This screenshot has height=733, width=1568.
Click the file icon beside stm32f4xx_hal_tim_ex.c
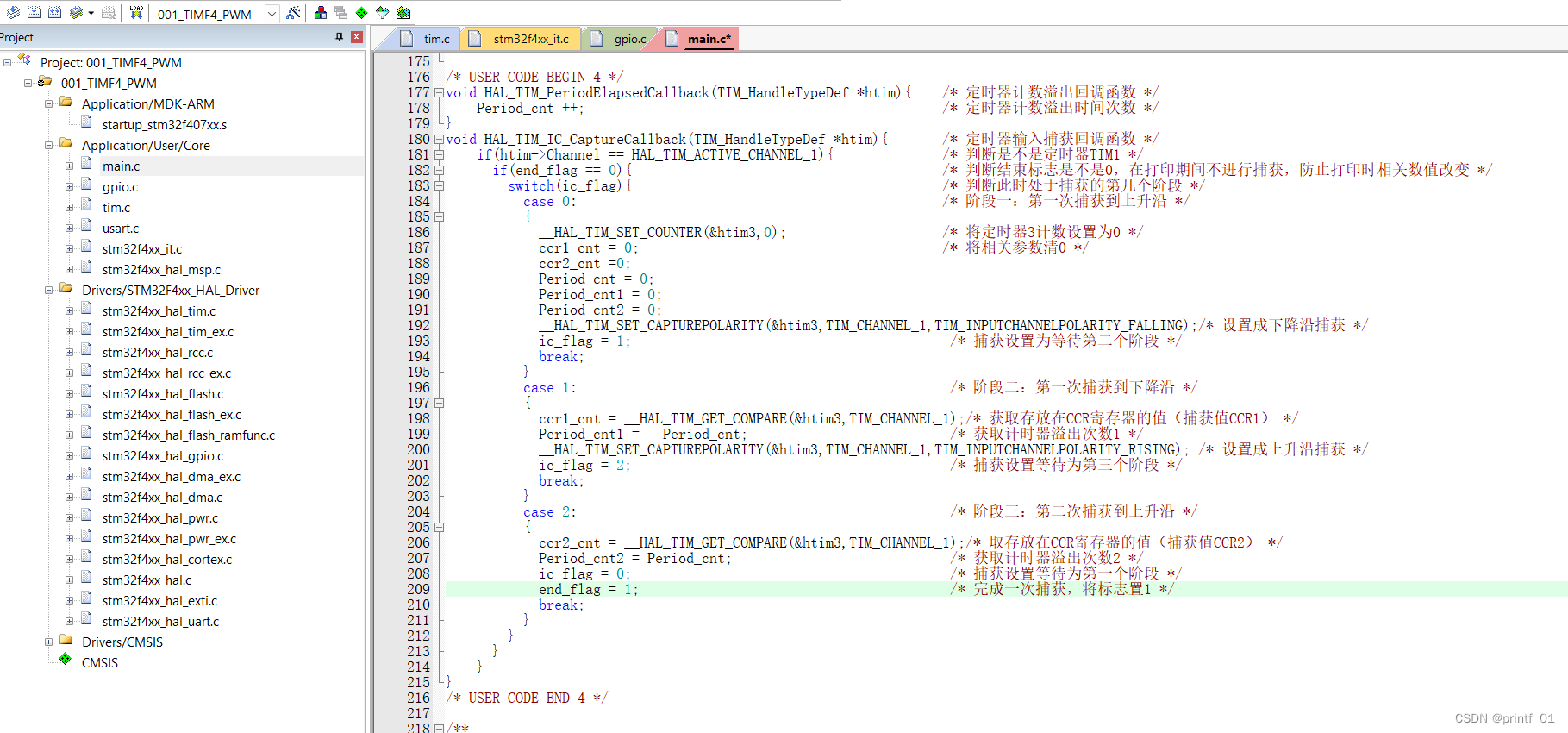point(86,330)
